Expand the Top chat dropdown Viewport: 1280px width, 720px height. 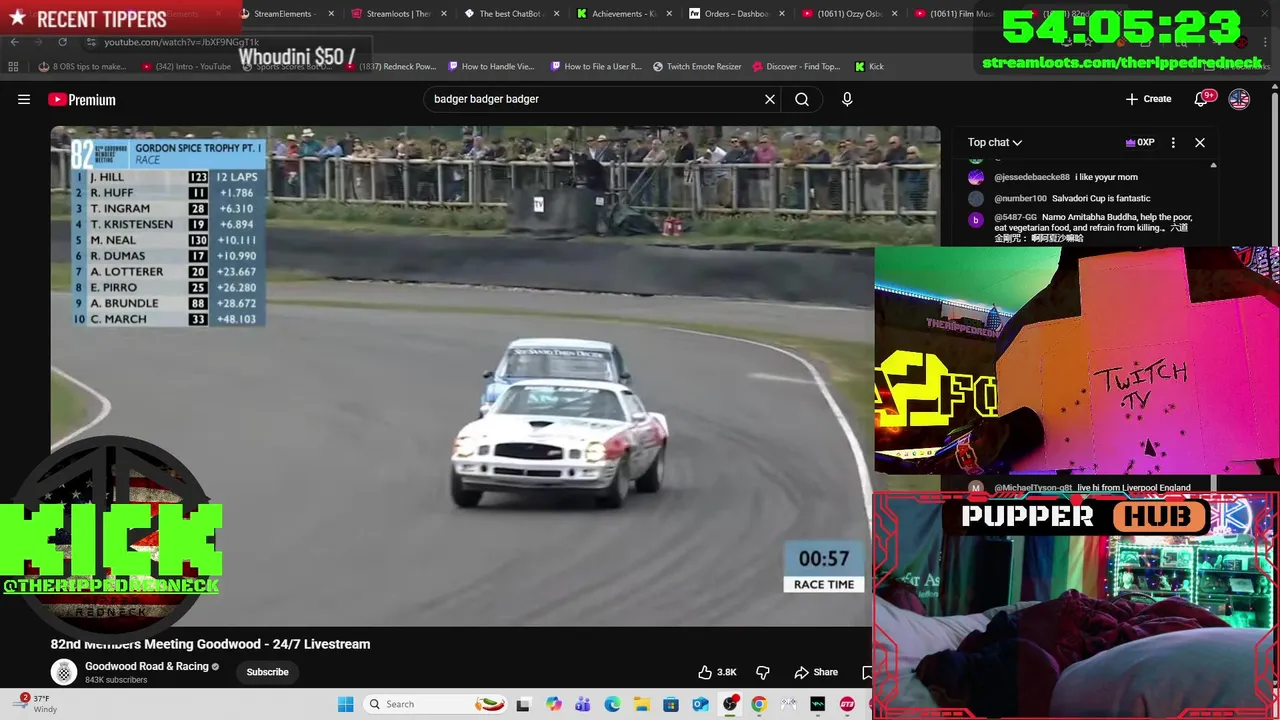pos(995,142)
